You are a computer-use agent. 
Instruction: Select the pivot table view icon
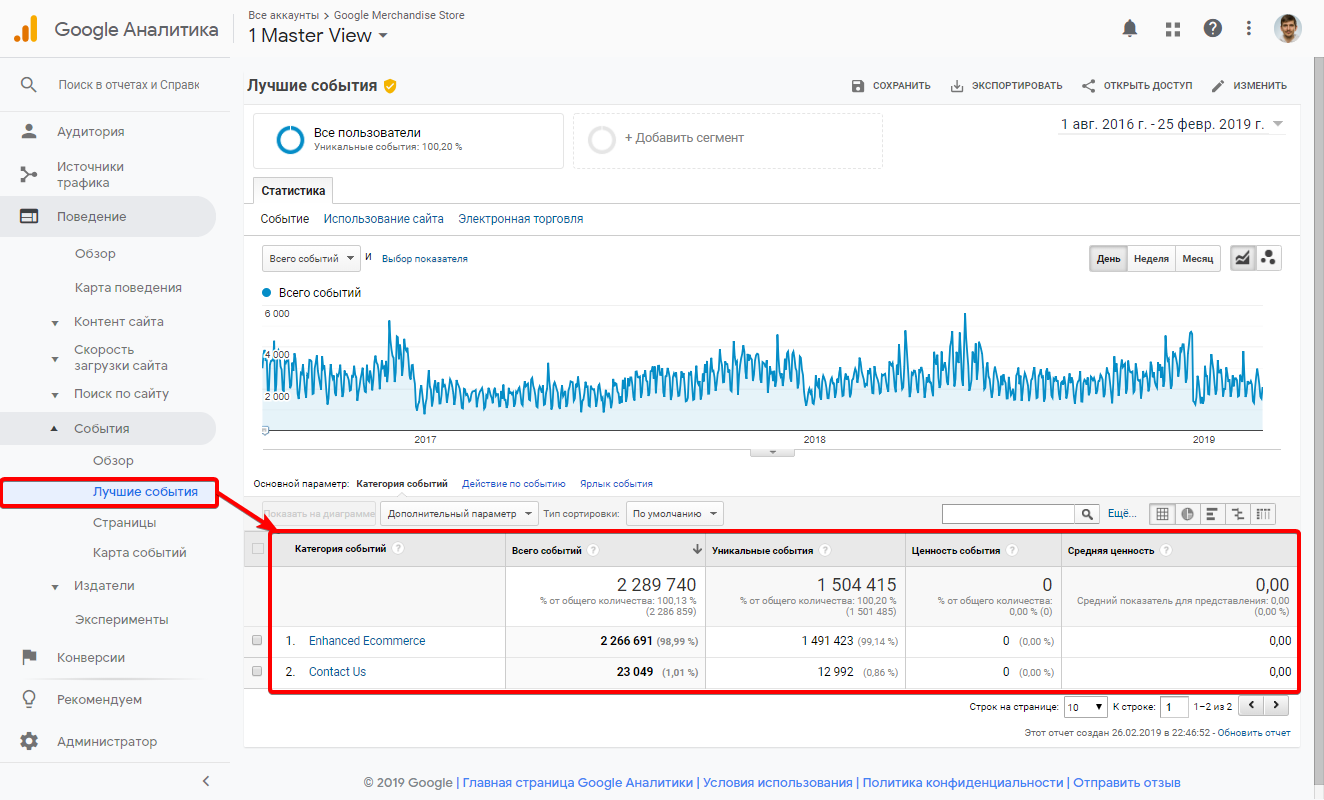tap(1265, 514)
